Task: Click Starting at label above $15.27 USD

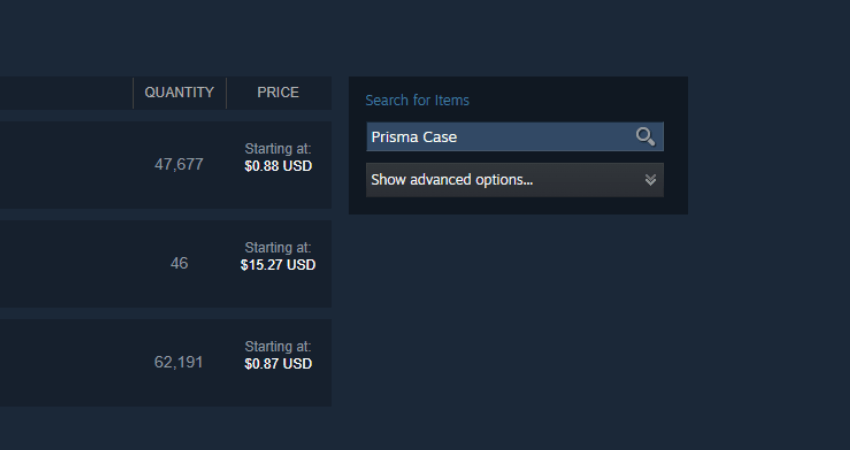Action: (278, 247)
